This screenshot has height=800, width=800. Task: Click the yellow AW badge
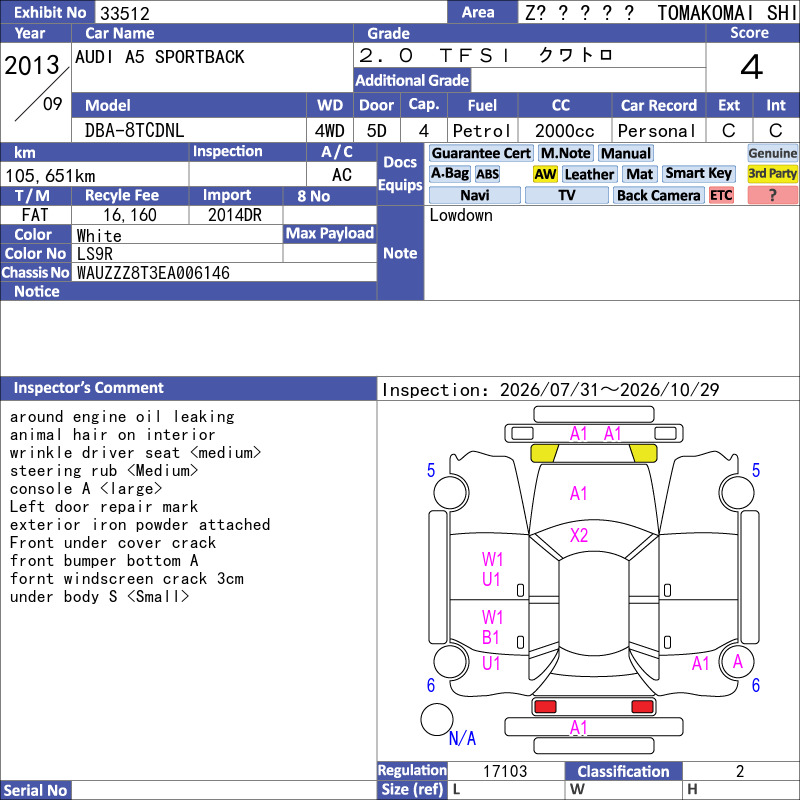pos(545,174)
